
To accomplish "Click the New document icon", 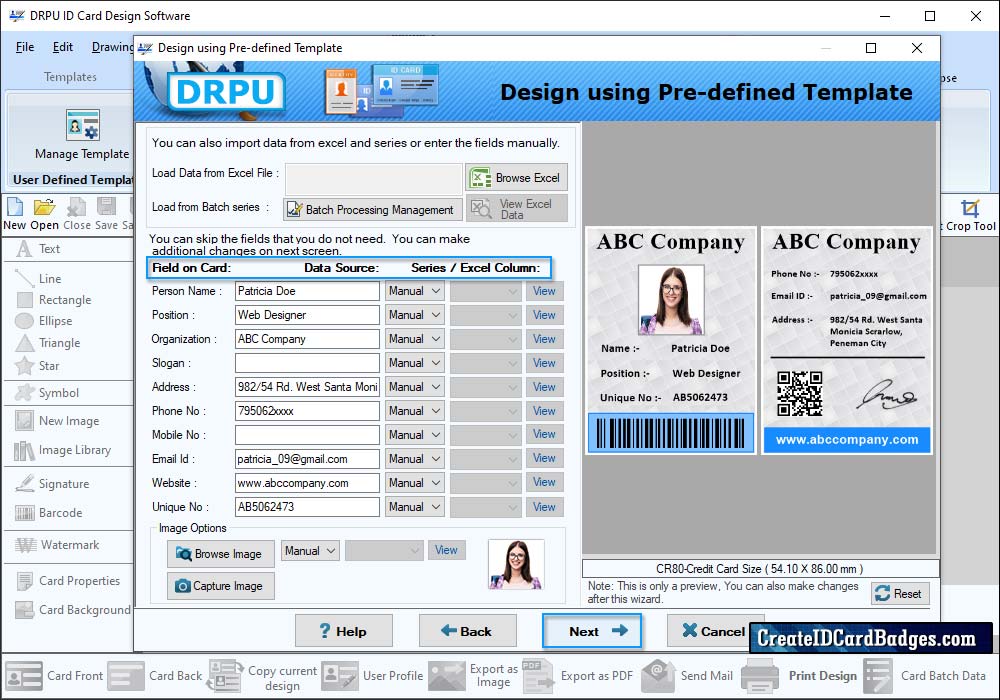I will [x=15, y=207].
